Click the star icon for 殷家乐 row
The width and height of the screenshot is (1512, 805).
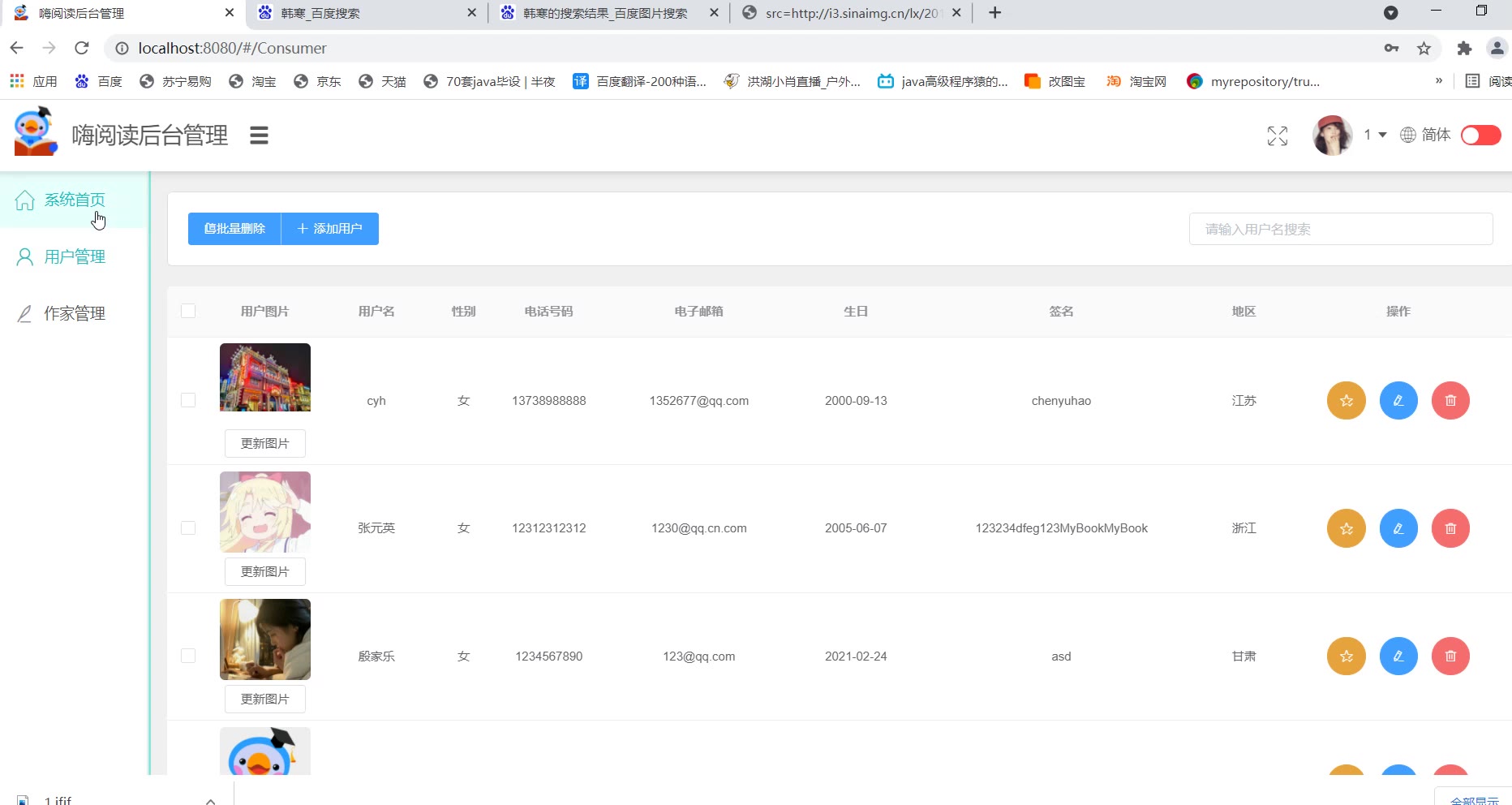(x=1347, y=656)
